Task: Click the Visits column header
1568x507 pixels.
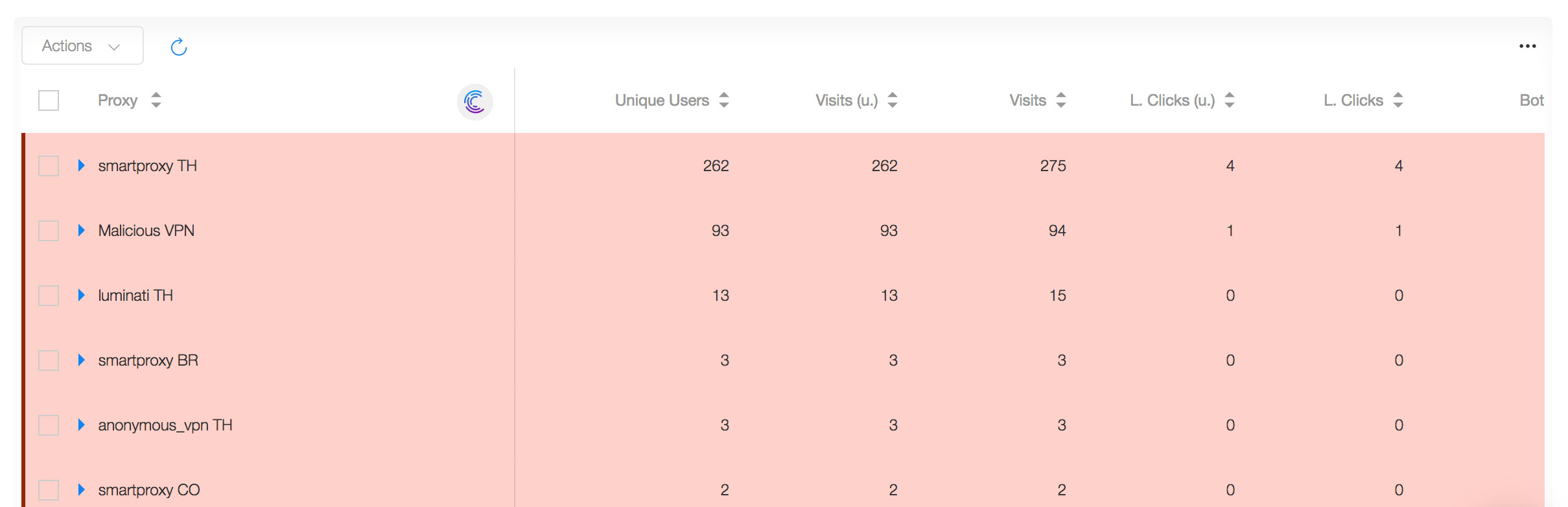Action: click(x=1027, y=100)
